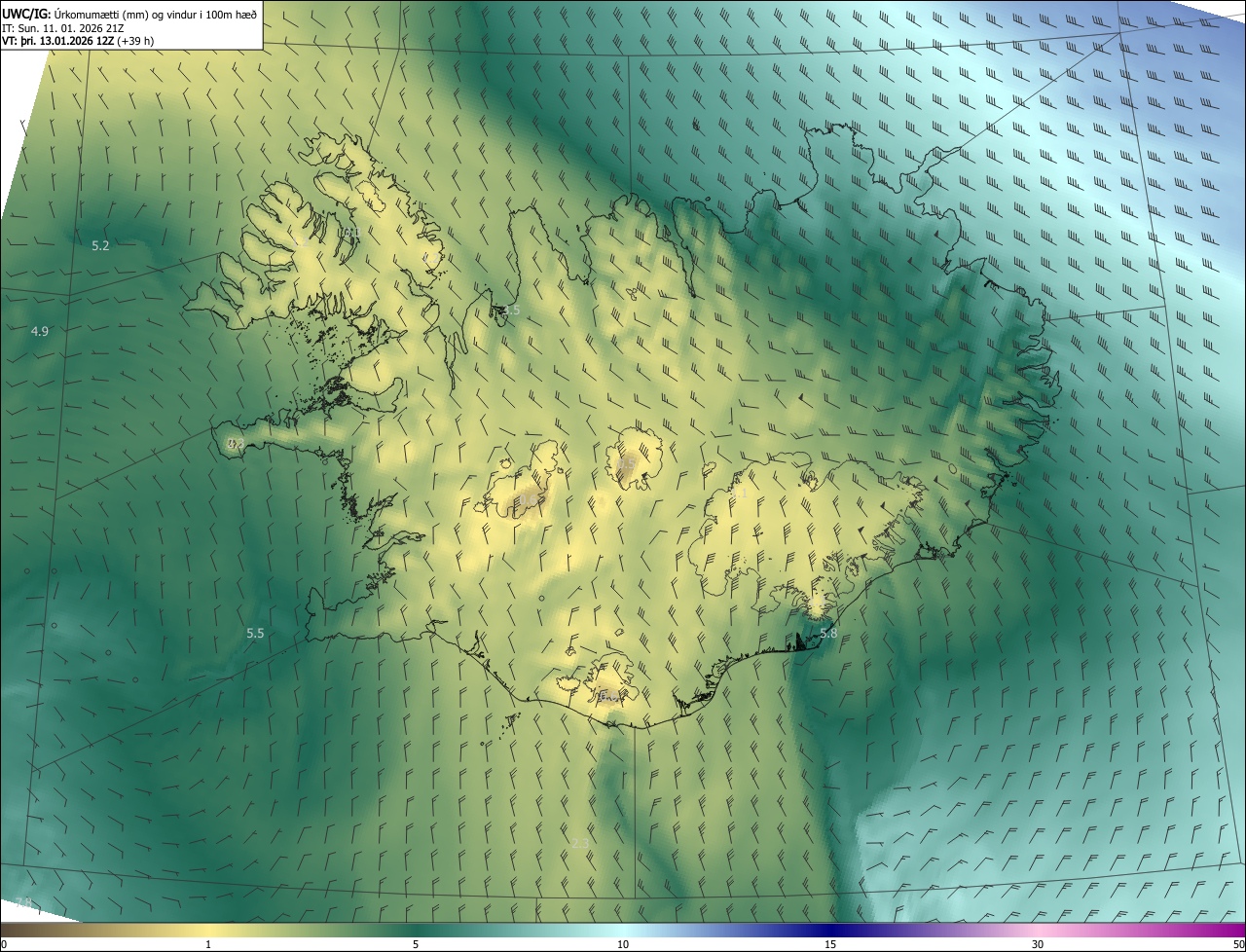Screen dimensions: 1246x952
Task: Click the '5.8' value label near the coast
Action: tap(828, 634)
